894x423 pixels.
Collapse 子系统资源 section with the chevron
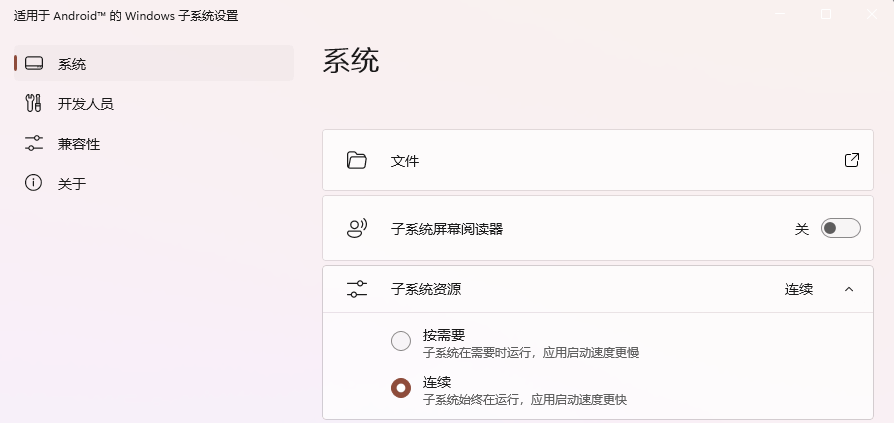point(849,289)
